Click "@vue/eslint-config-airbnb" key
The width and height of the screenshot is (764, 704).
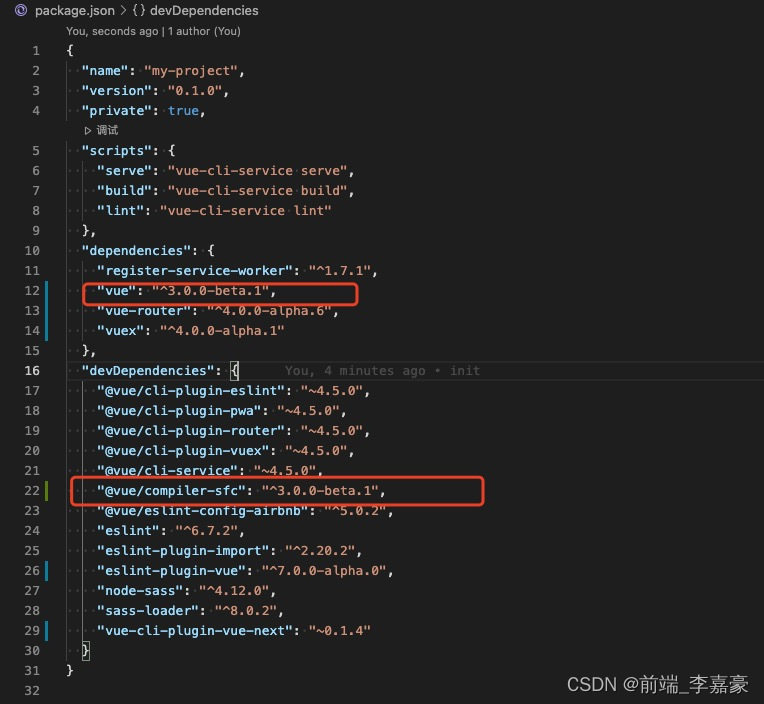(x=203, y=511)
